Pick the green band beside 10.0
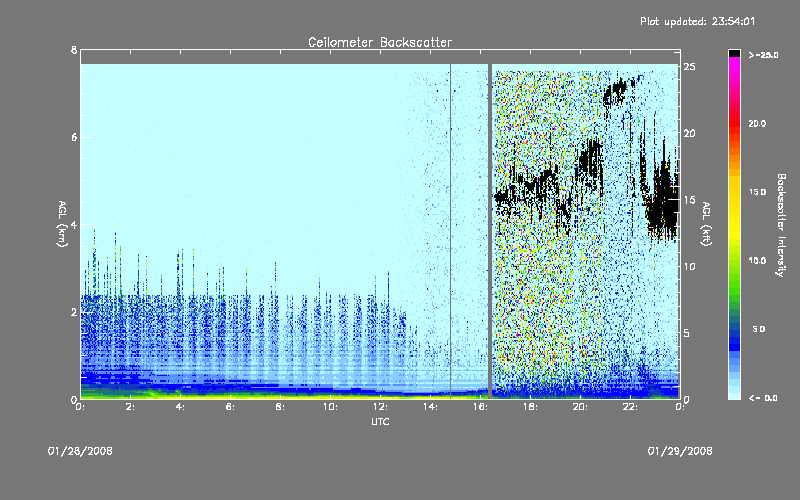 coord(734,265)
